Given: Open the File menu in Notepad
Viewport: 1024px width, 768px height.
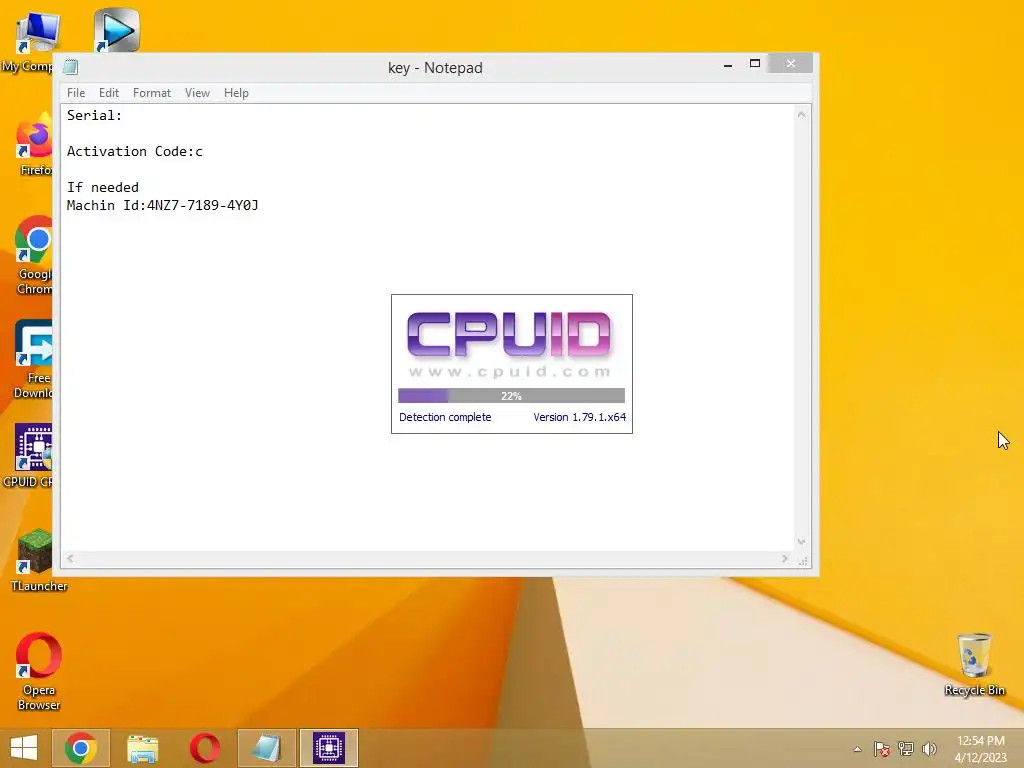Looking at the screenshot, I should (76, 93).
